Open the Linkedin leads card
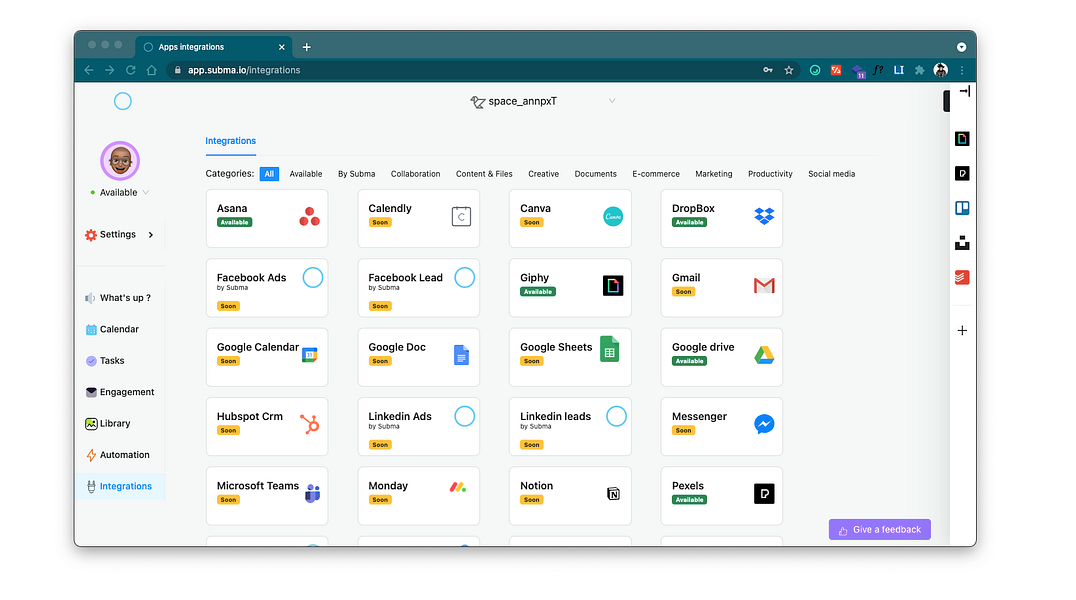This screenshot has width=1076, height=600. point(570,426)
